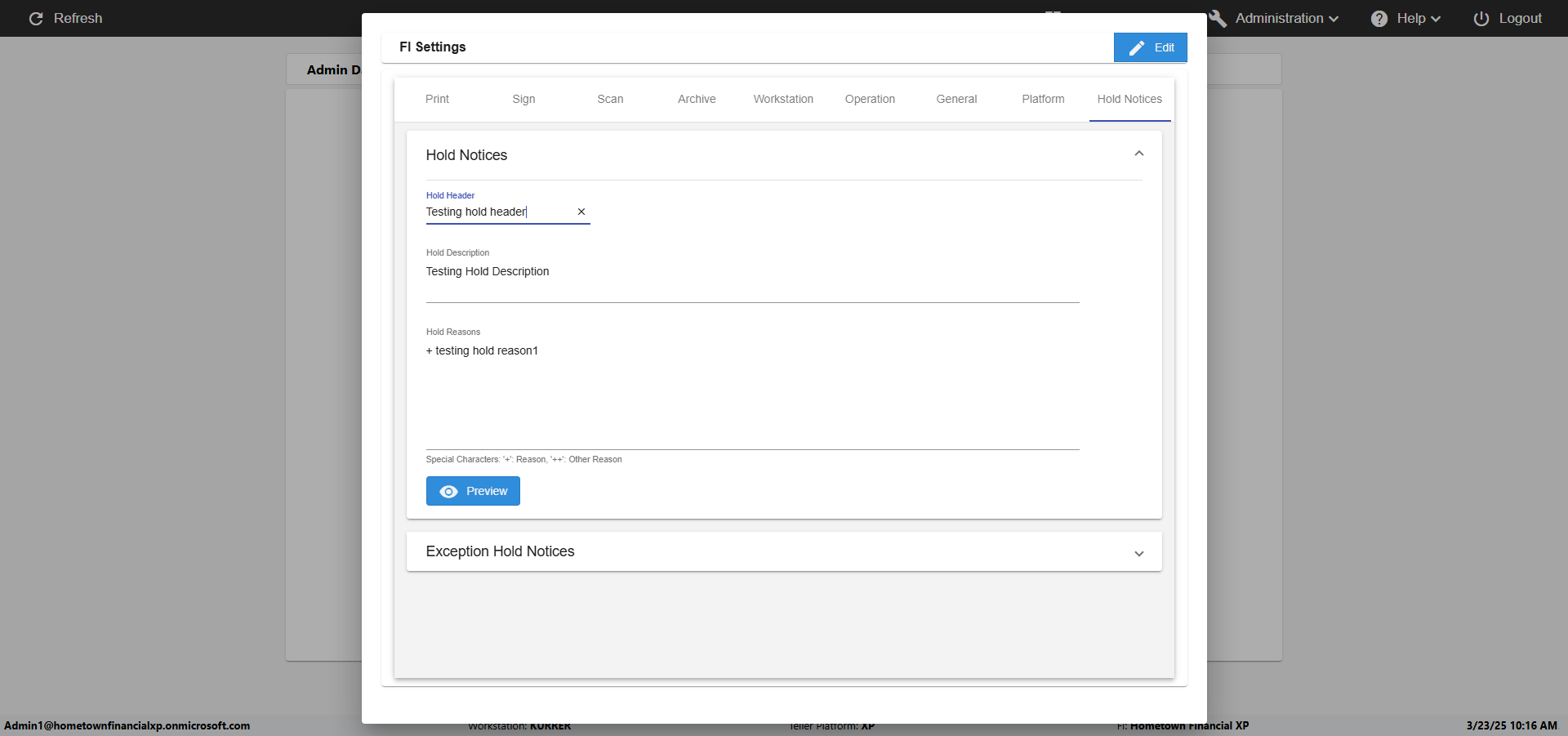The width and height of the screenshot is (1568, 736).
Task: Click into the Hold Reasons text area
Action: click(x=751, y=394)
